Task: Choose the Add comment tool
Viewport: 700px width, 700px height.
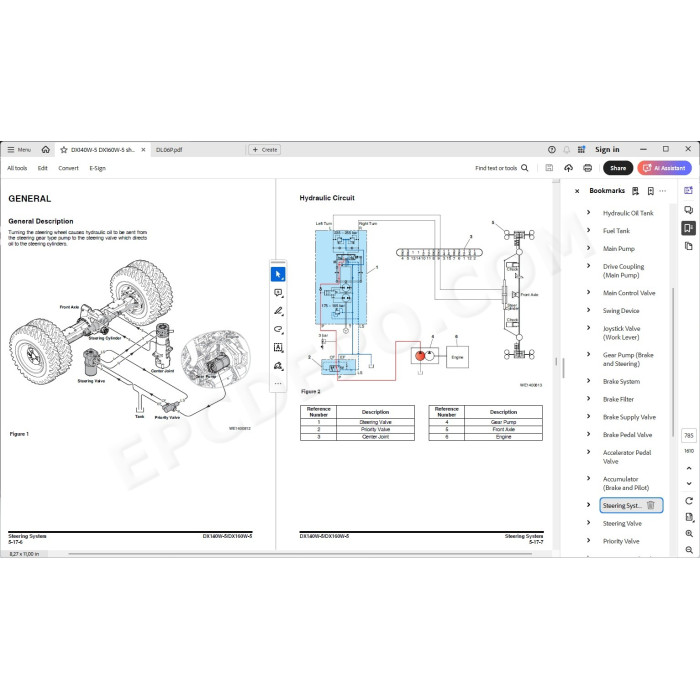Action: pos(278,292)
